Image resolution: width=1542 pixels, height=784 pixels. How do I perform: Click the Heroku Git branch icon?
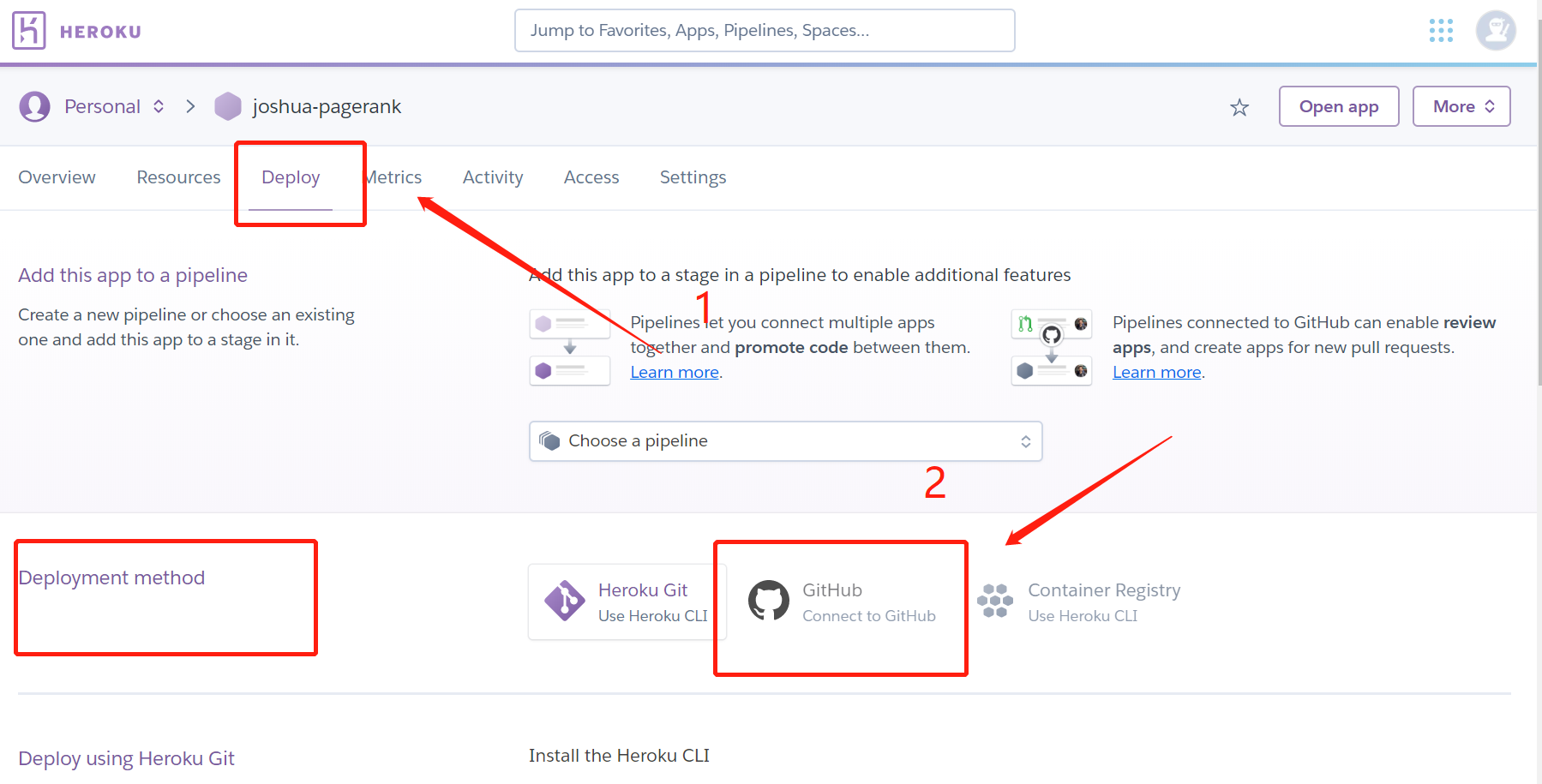coord(565,600)
